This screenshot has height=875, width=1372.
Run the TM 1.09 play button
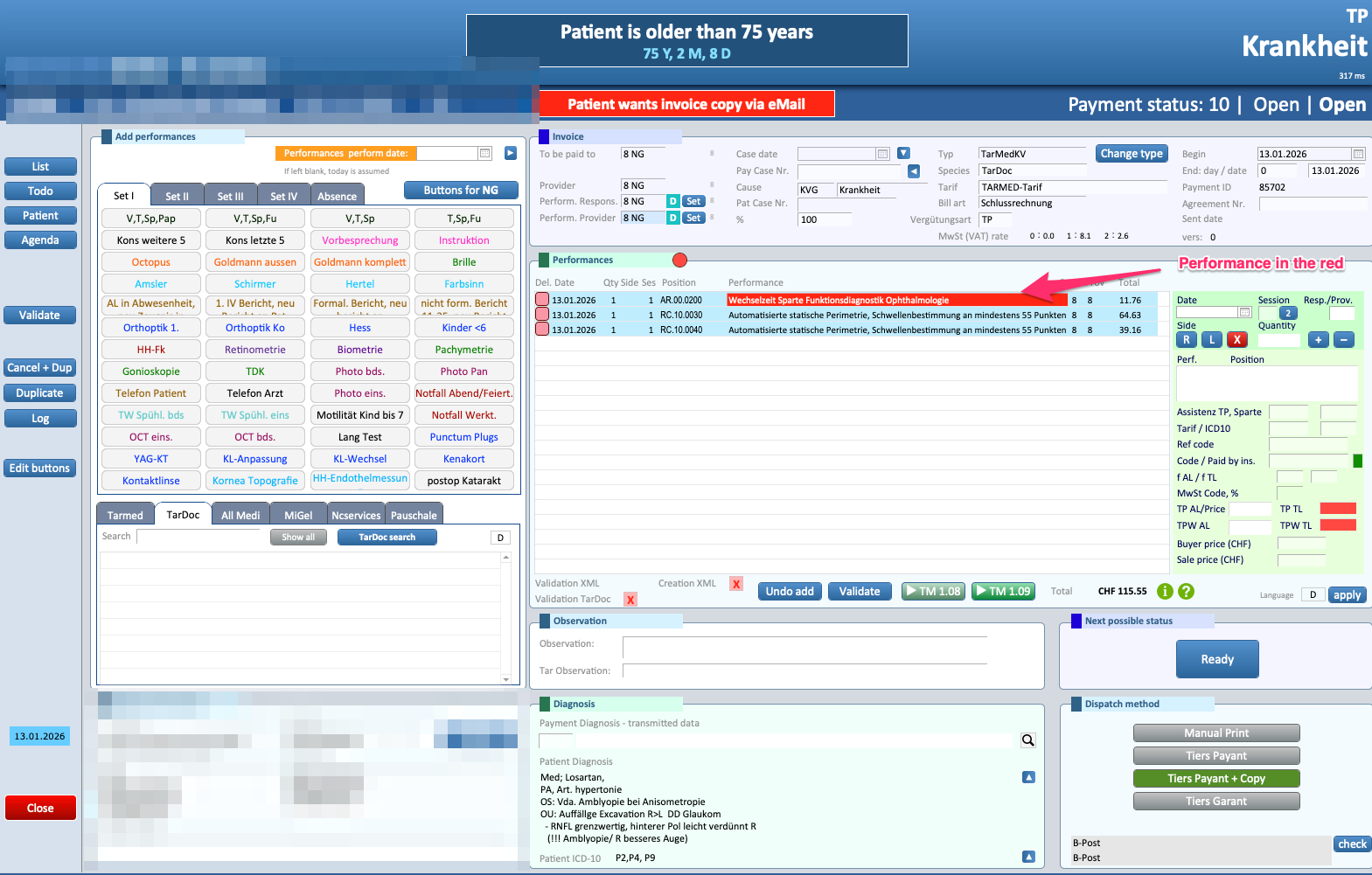click(x=1004, y=592)
